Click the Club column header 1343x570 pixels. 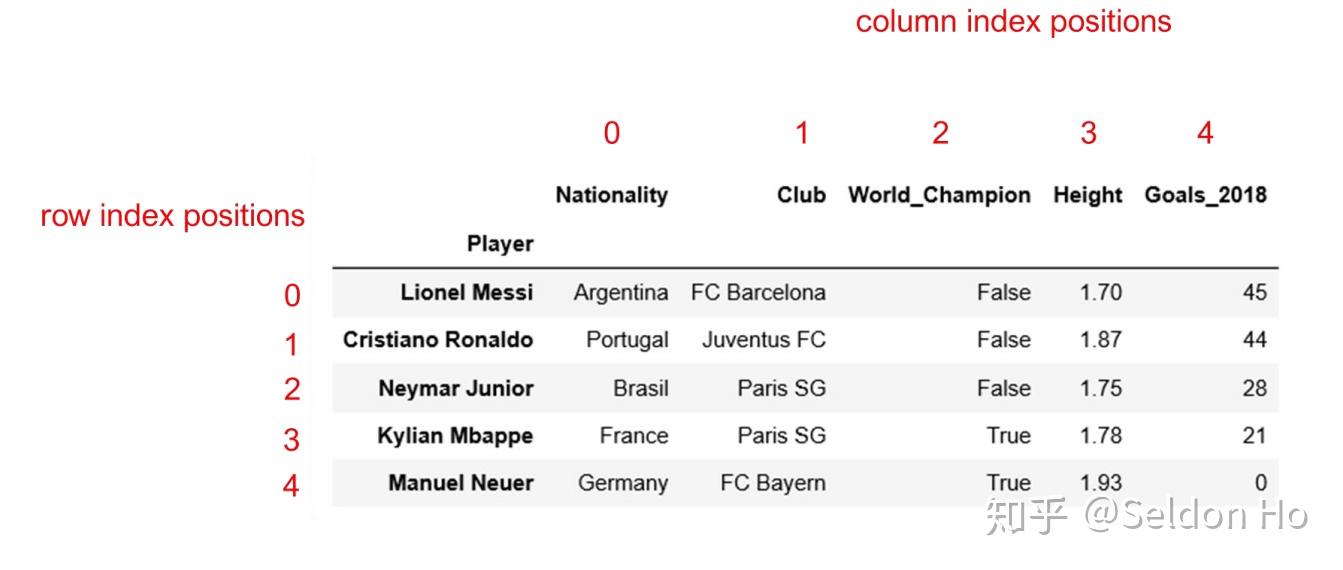801,195
